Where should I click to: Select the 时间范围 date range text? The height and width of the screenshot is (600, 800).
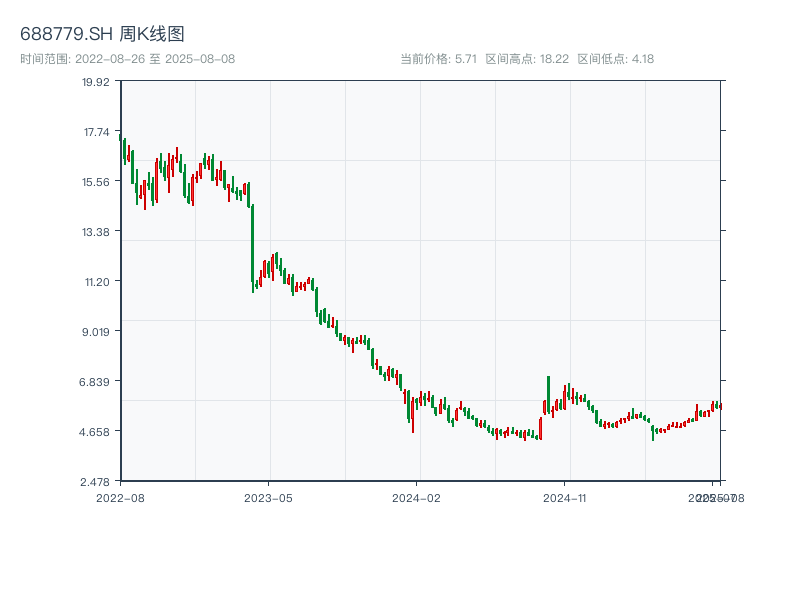(127, 59)
